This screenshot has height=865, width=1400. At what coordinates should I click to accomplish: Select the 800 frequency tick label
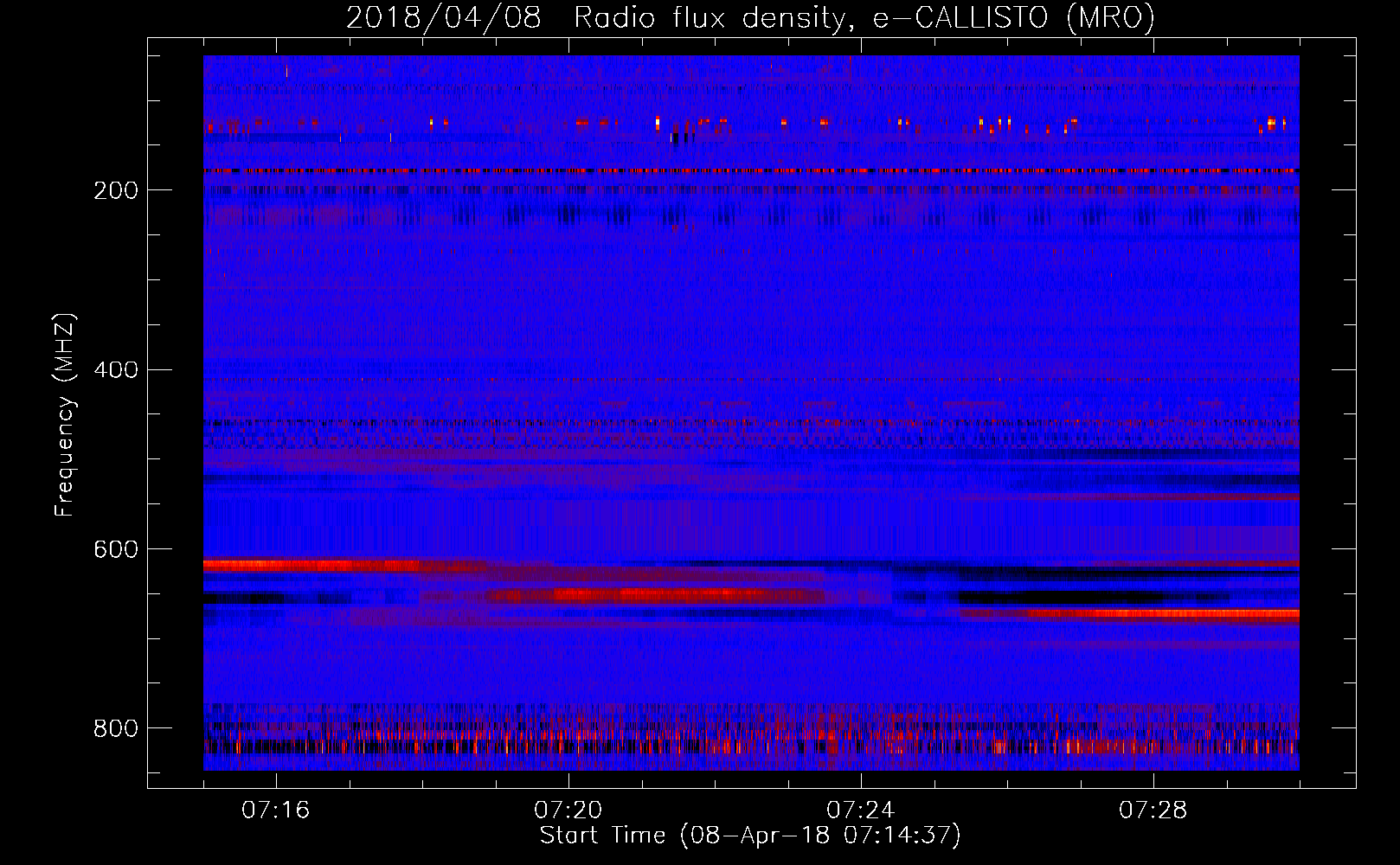click(115, 728)
